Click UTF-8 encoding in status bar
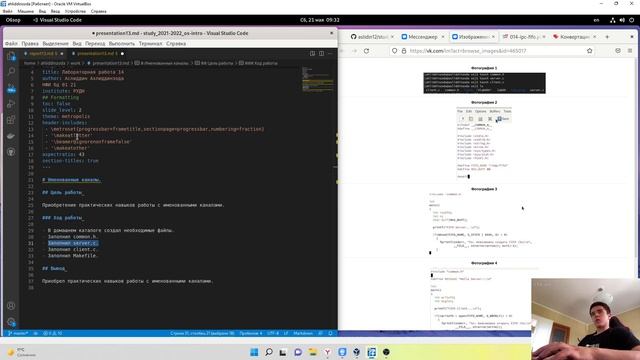Image resolution: width=640 pixels, height=360 pixels. [273, 333]
